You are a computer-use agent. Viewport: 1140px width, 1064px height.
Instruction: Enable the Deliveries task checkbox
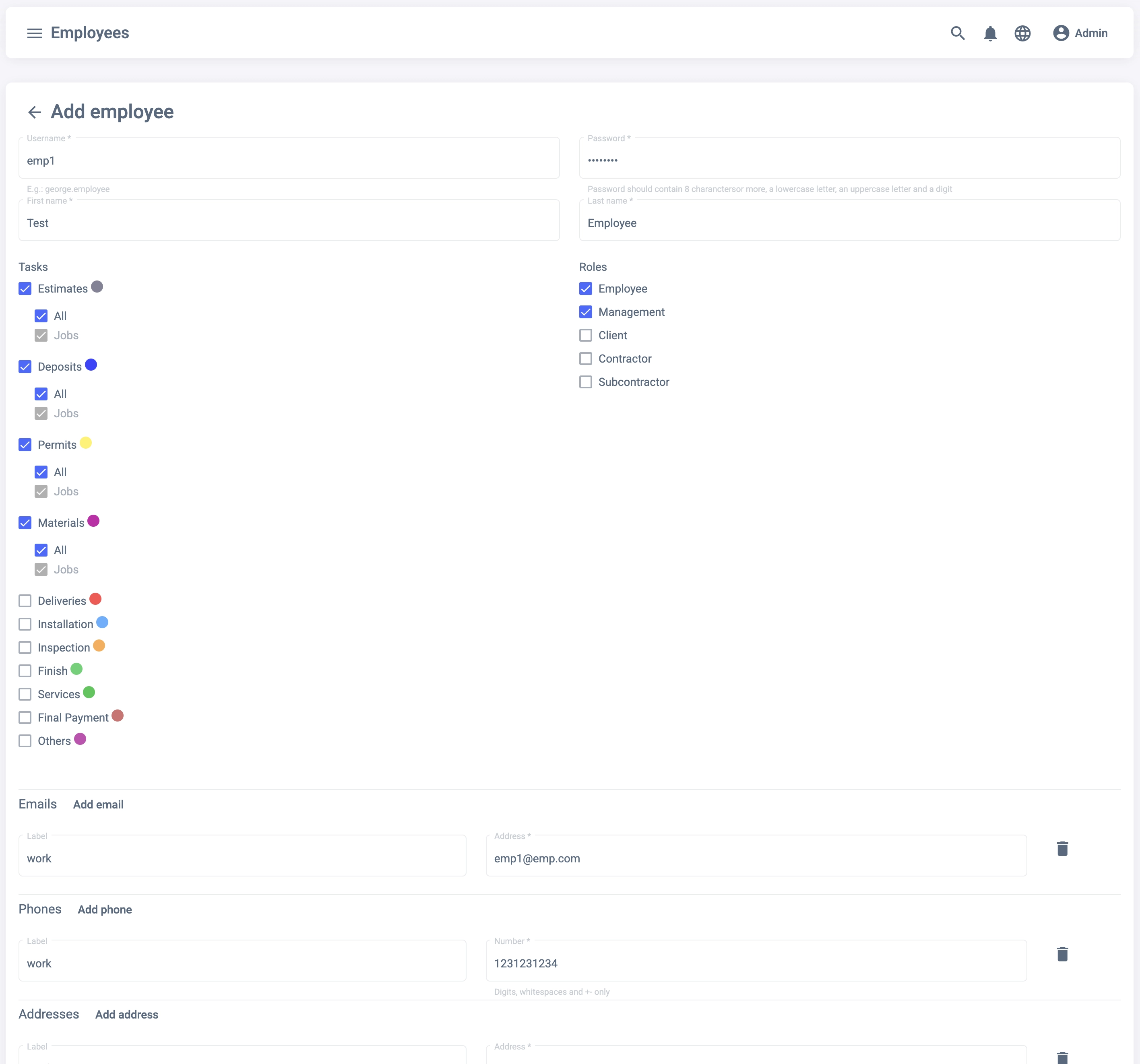point(25,601)
